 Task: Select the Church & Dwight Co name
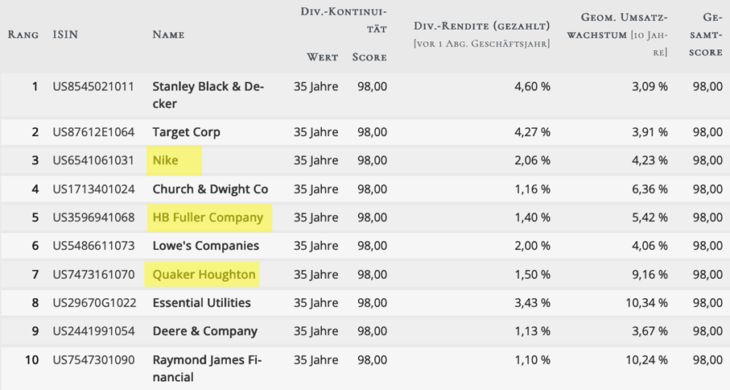(210, 189)
